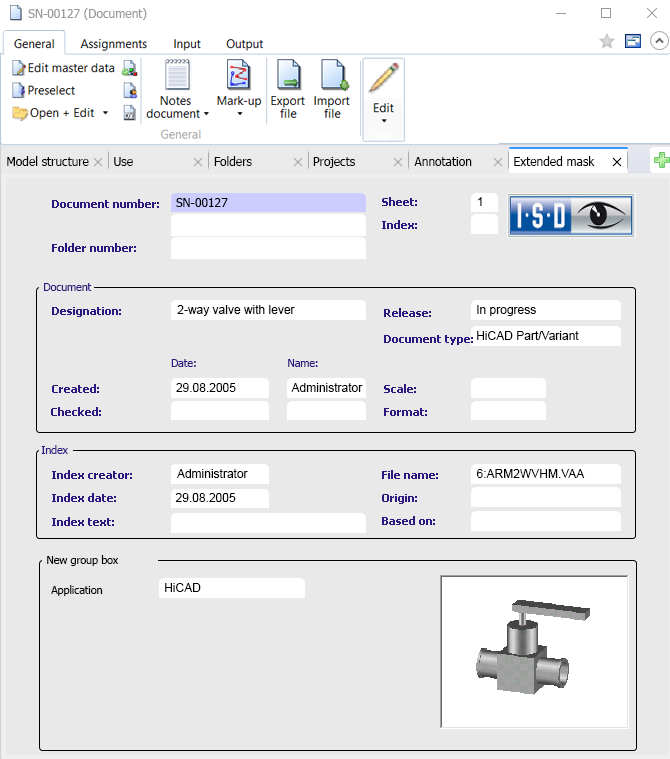Click the ISD eye logo
The image size is (670, 759).
click(x=571, y=215)
